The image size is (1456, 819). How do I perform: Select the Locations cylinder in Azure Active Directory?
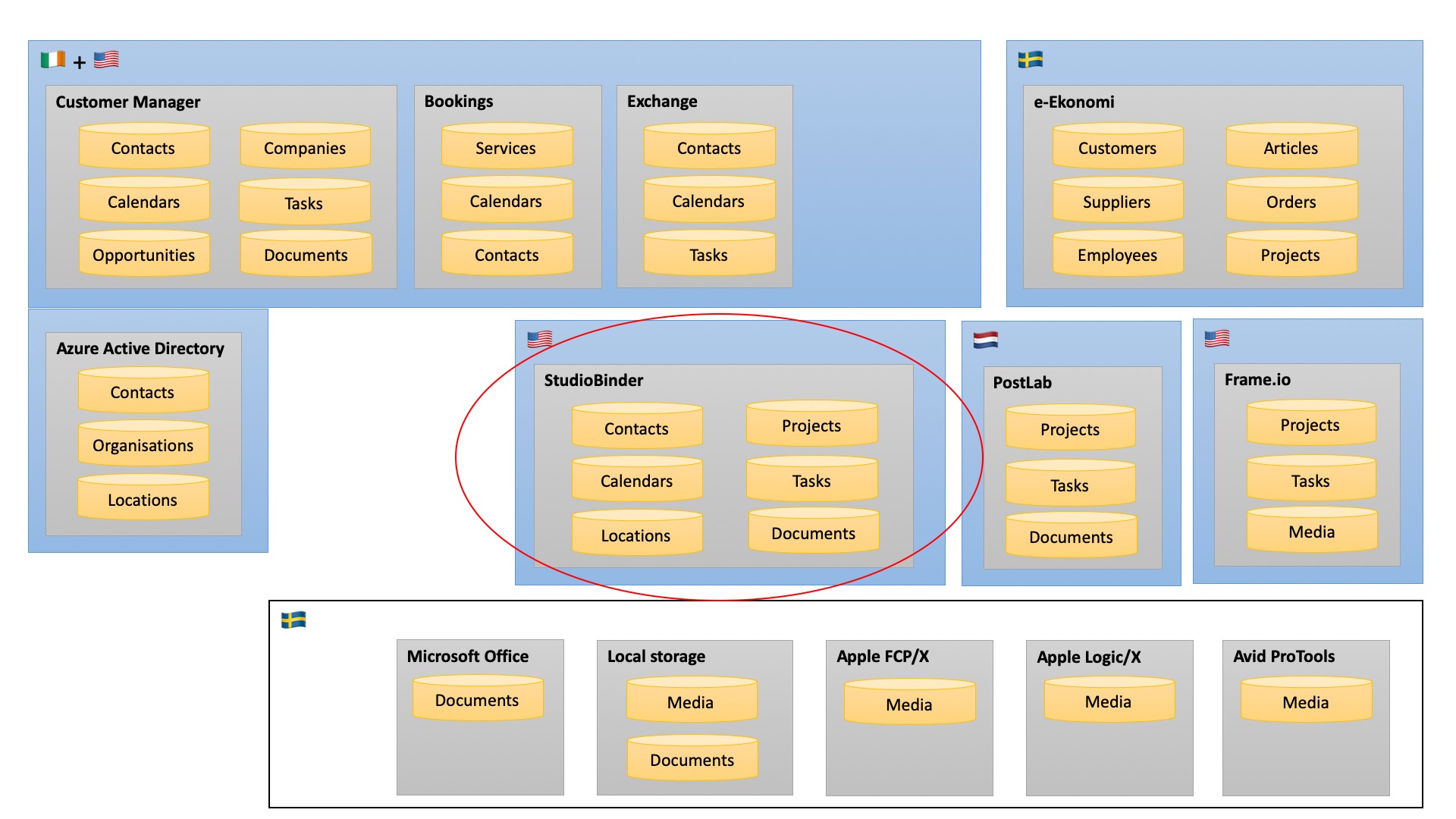[x=143, y=497]
